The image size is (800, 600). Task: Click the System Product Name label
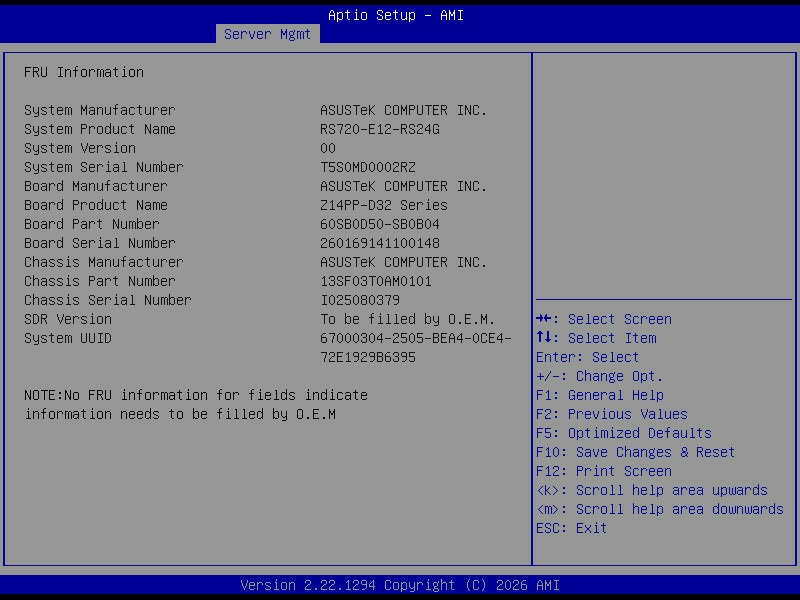pyautogui.click(x=99, y=129)
